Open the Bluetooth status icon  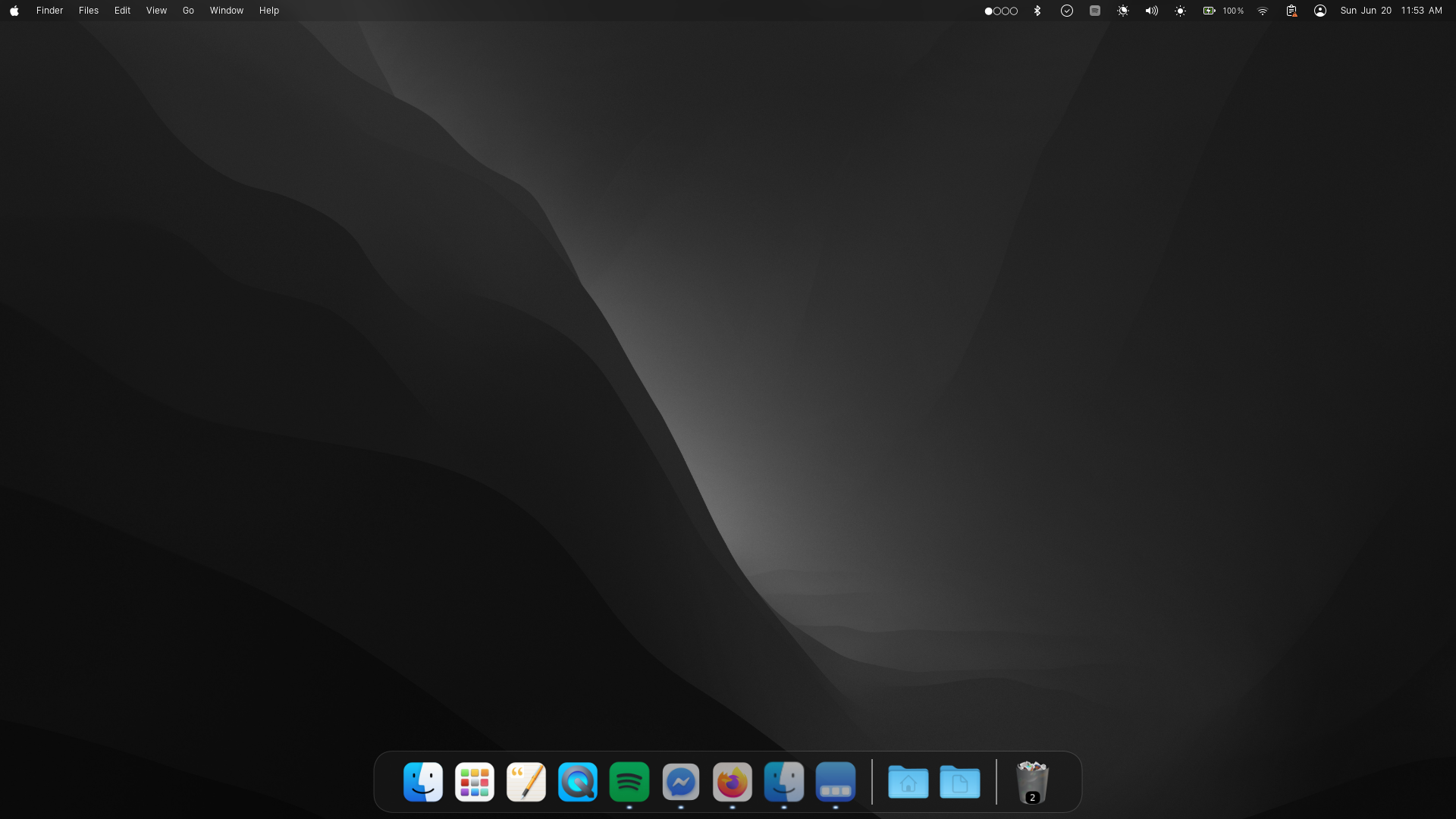click(1037, 11)
